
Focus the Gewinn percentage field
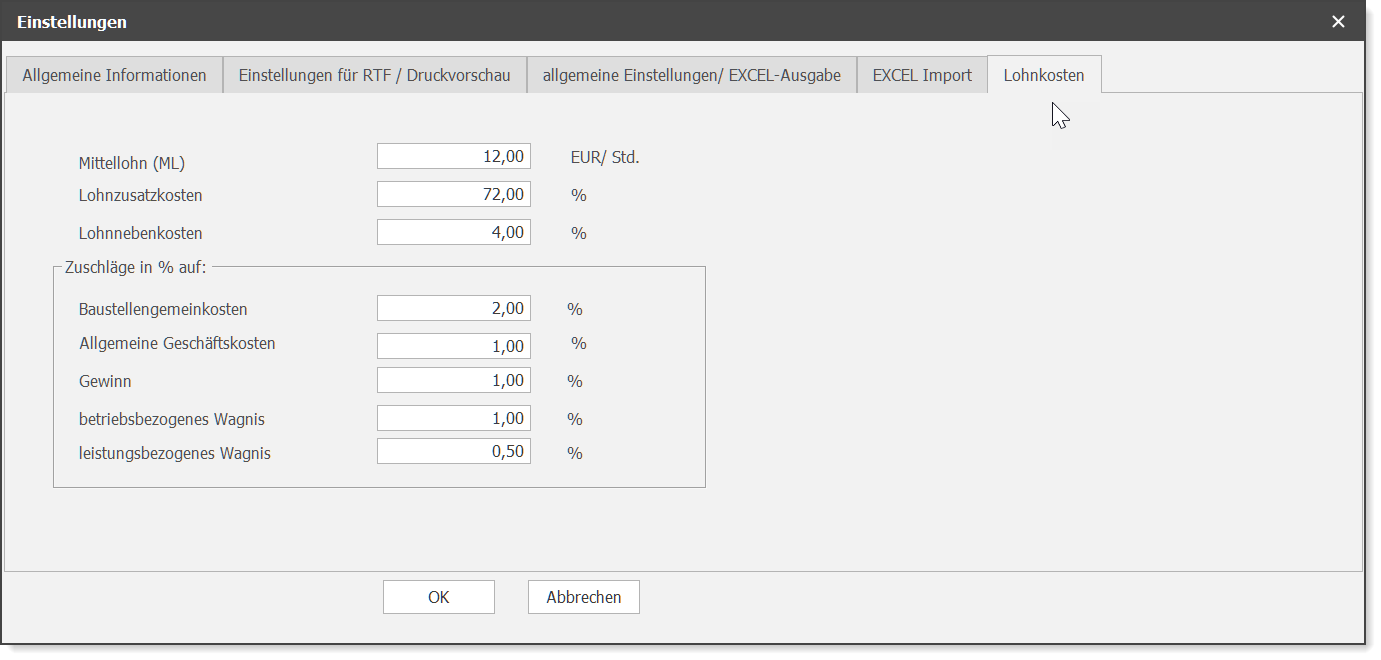click(x=453, y=381)
